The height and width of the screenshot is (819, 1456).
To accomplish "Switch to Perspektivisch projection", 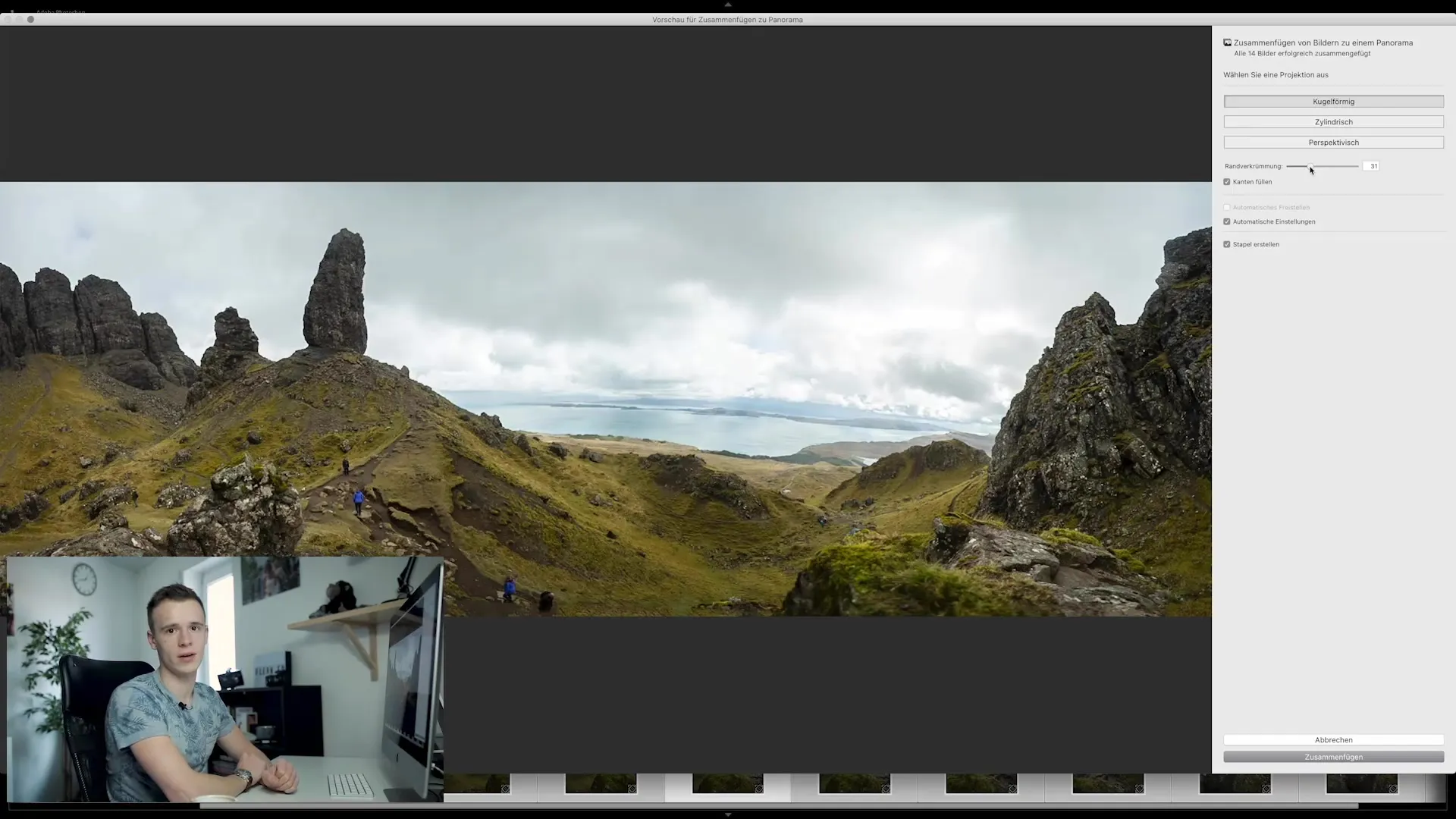I will pyautogui.click(x=1333, y=143).
